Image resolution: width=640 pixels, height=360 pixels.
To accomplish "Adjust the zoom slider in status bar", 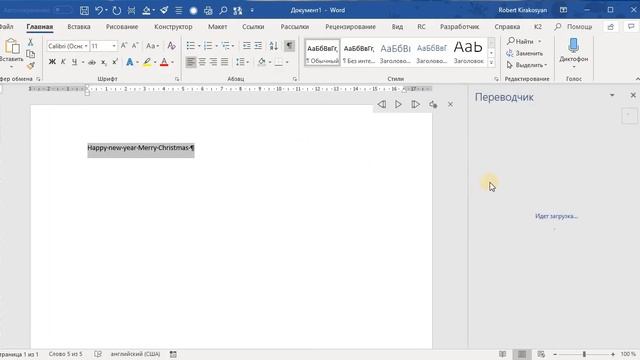I will click(x=584, y=354).
